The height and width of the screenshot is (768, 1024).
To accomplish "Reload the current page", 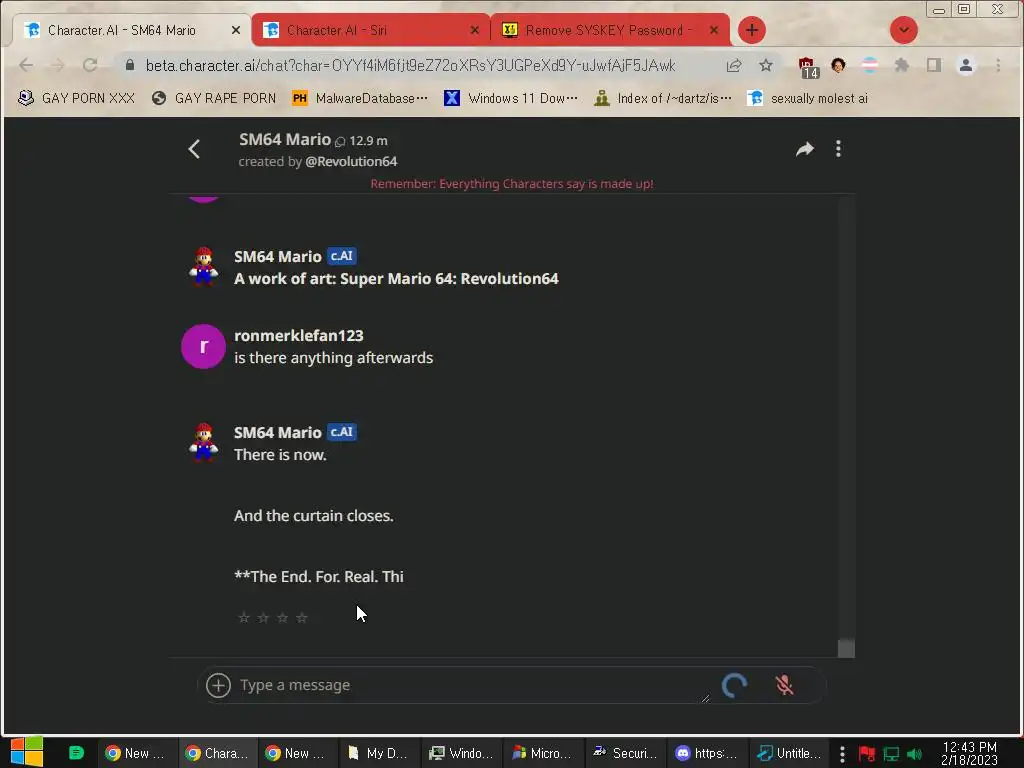I will [90, 65].
